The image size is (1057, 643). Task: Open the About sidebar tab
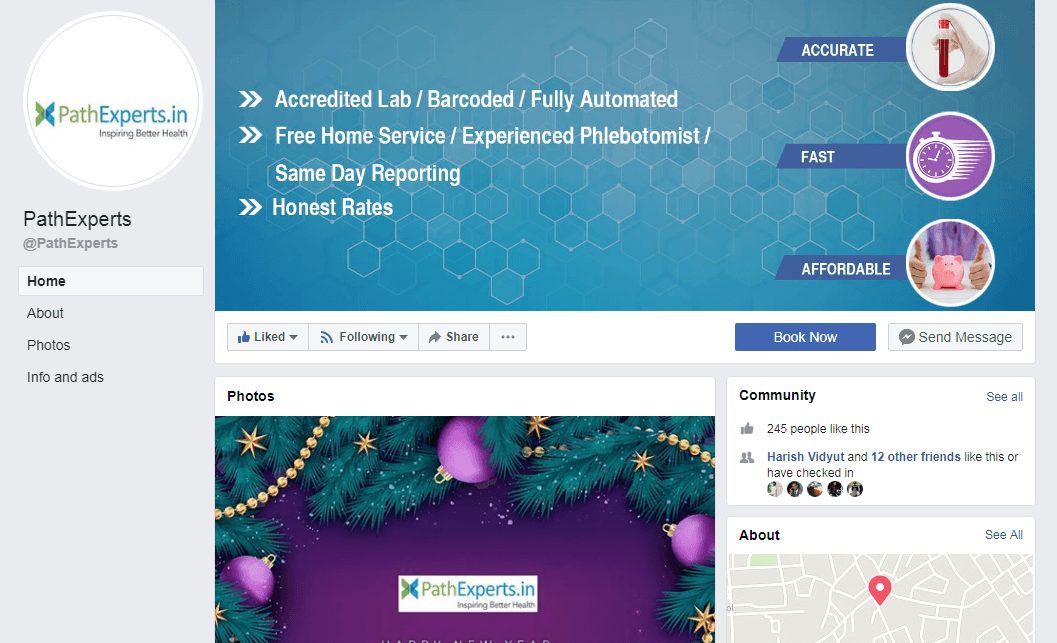click(x=45, y=313)
